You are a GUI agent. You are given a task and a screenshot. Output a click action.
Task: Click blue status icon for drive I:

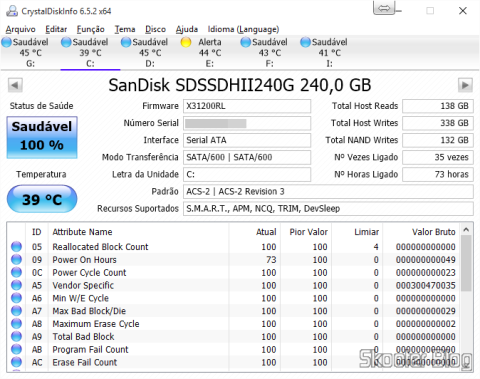coord(305,42)
